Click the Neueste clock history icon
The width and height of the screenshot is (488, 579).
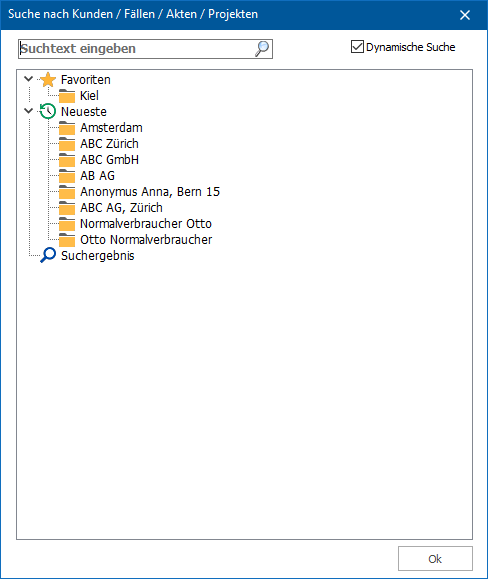48,112
